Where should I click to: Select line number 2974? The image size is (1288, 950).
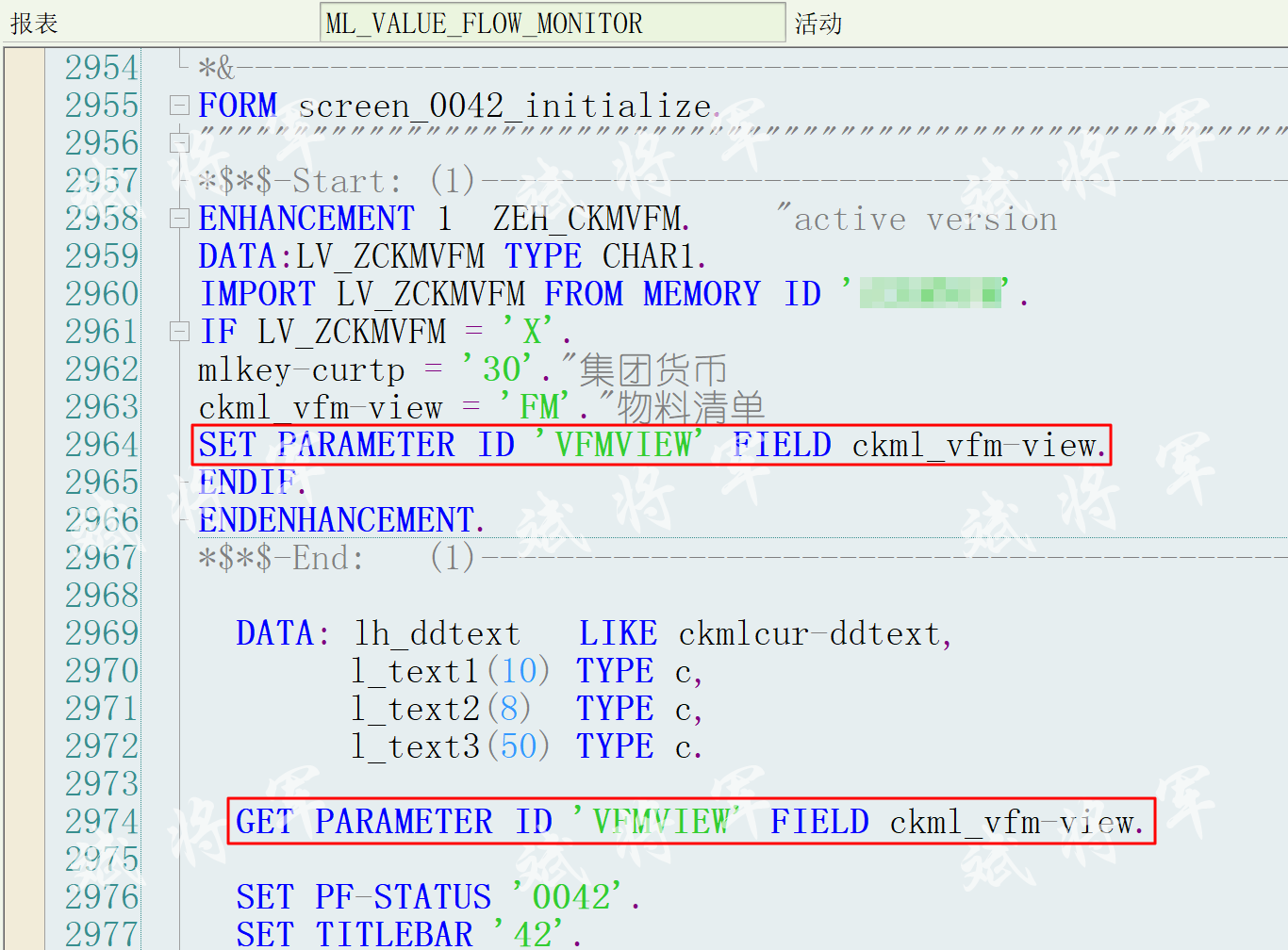click(x=101, y=822)
